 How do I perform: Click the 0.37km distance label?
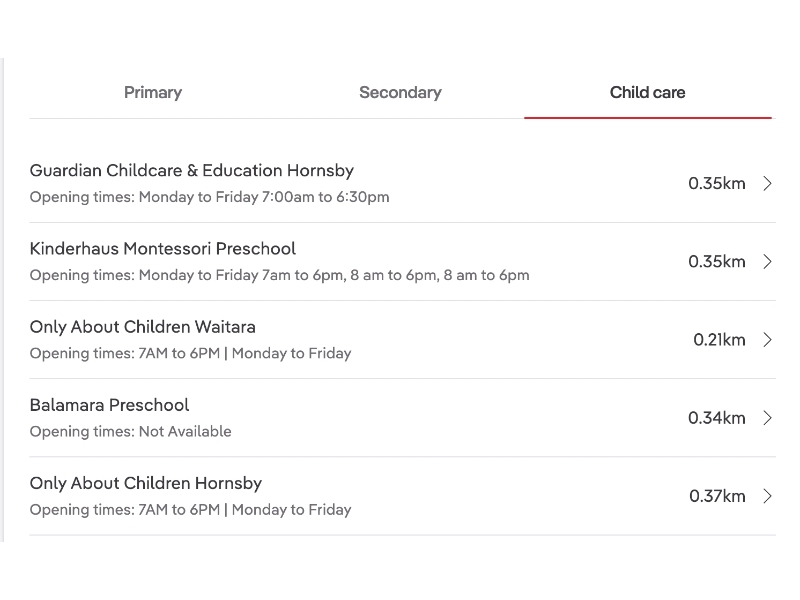717,496
